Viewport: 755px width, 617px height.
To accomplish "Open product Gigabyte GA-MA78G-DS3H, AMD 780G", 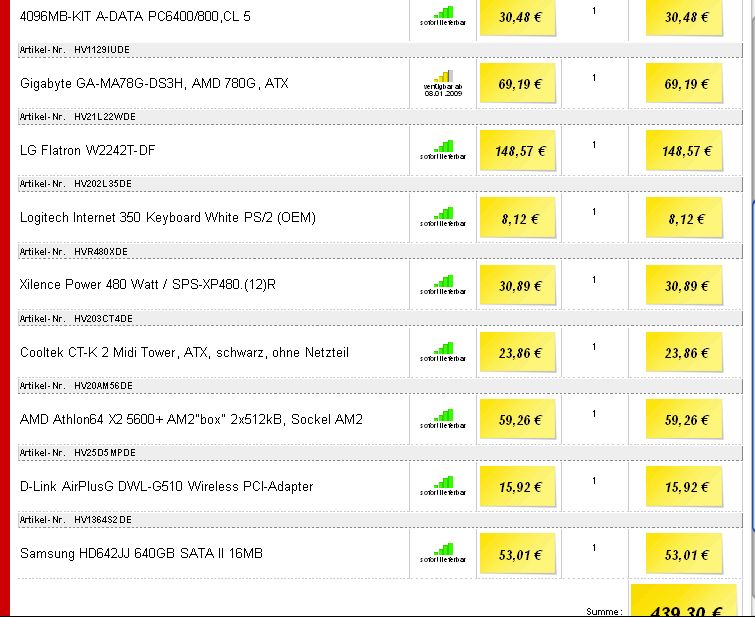I will (154, 83).
